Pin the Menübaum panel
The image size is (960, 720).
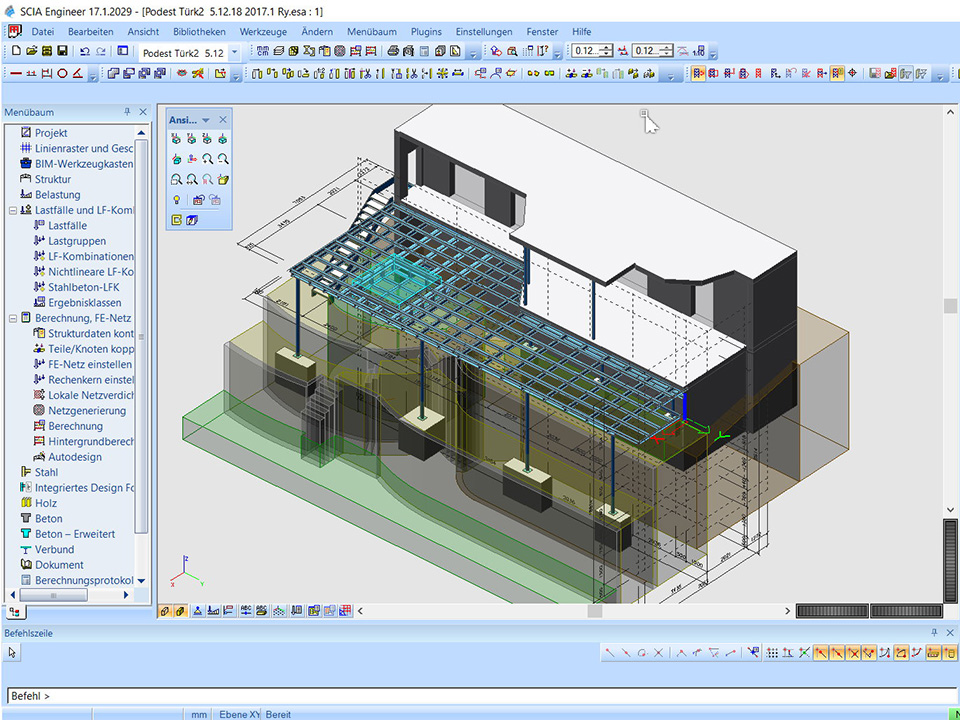point(127,112)
